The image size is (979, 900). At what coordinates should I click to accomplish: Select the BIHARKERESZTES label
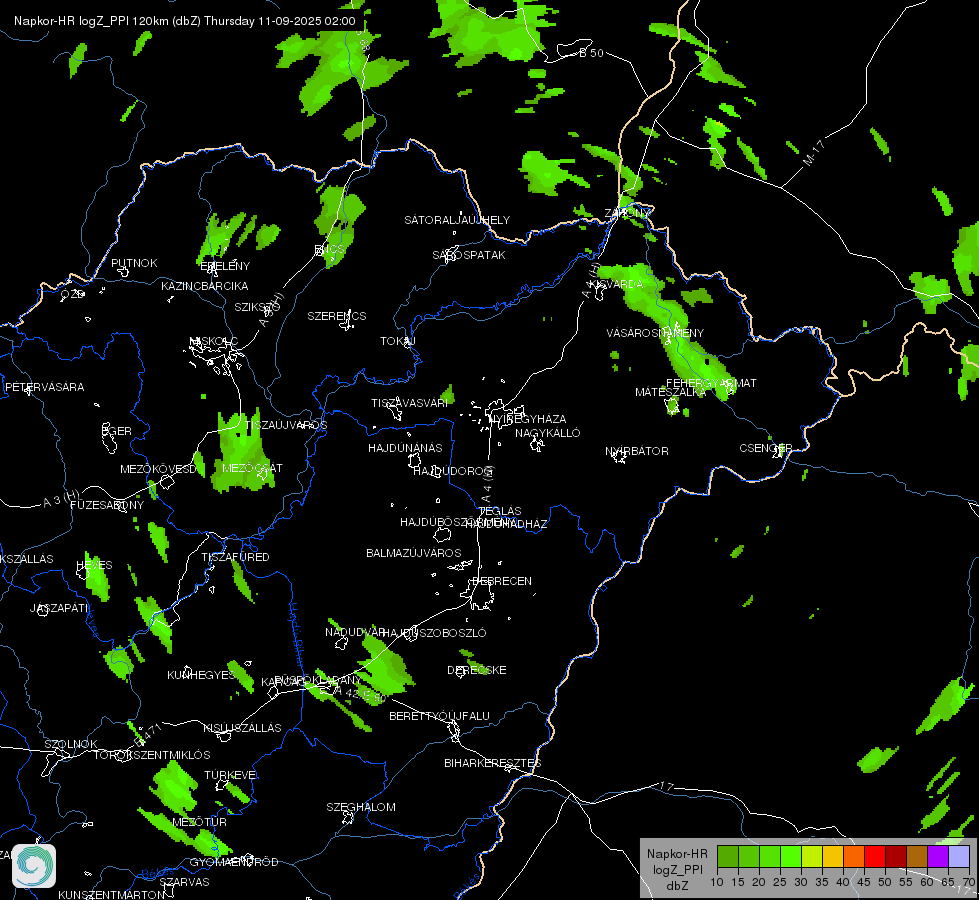click(x=493, y=763)
